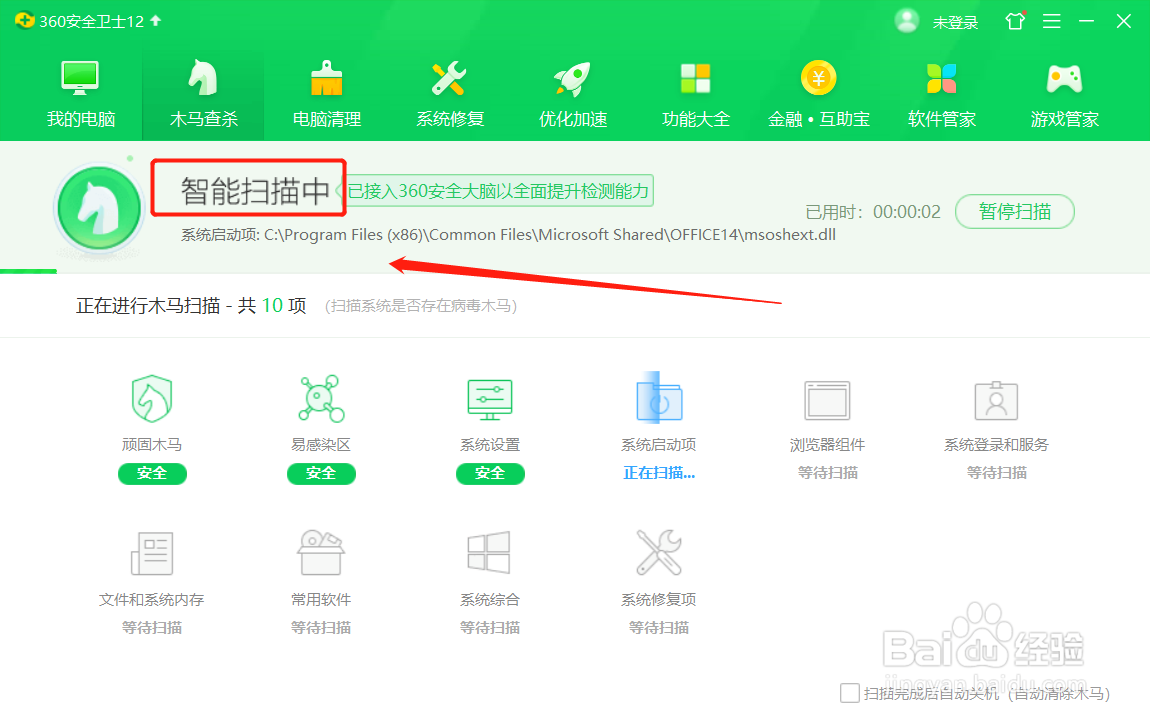
Task: Open 优化加速 rocket icon
Action: (x=572, y=78)
